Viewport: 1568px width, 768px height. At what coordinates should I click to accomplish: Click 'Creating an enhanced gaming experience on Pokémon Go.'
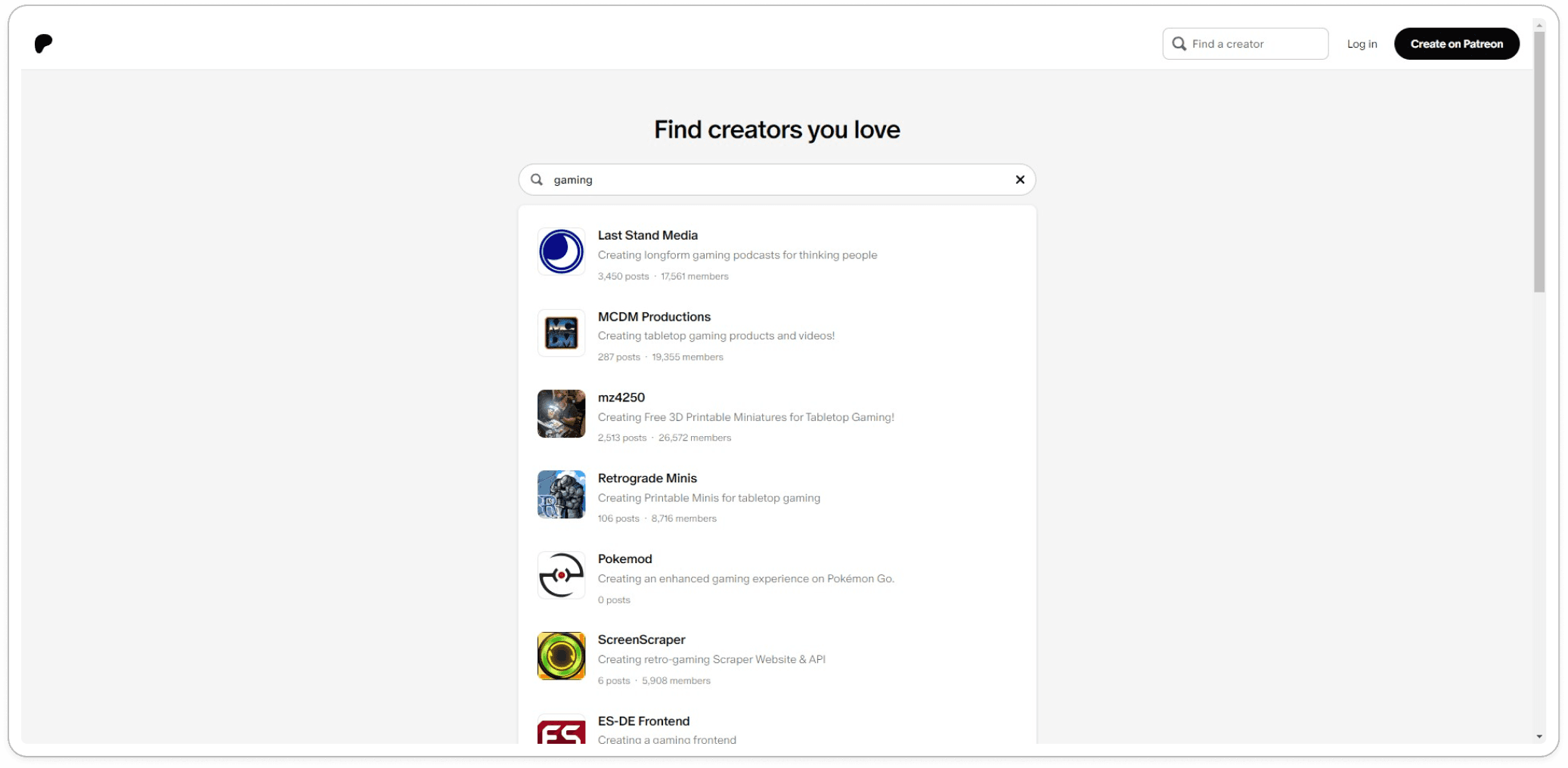click(745, 579)
